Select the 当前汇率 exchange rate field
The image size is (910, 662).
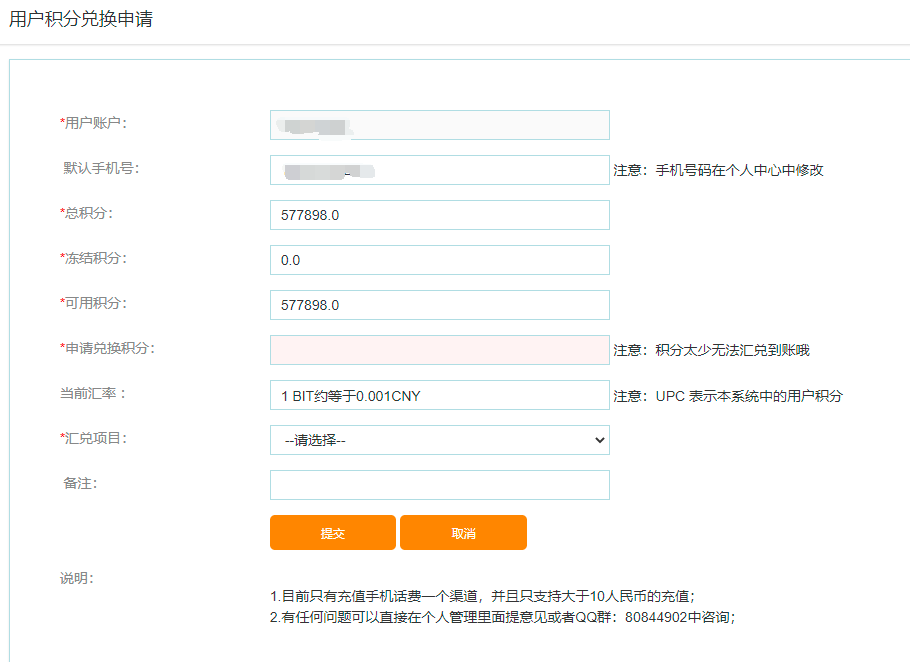439,395
